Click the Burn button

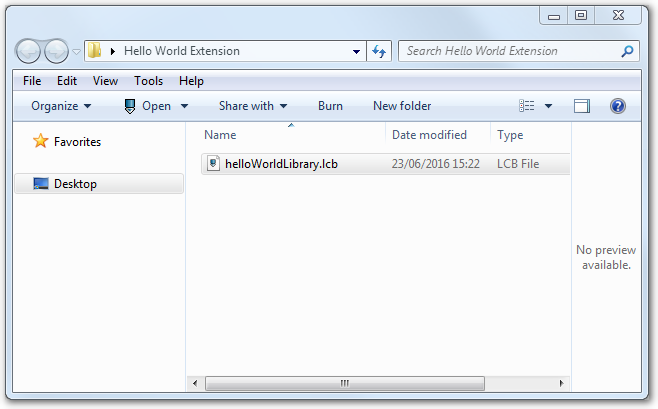pos(330,106)
